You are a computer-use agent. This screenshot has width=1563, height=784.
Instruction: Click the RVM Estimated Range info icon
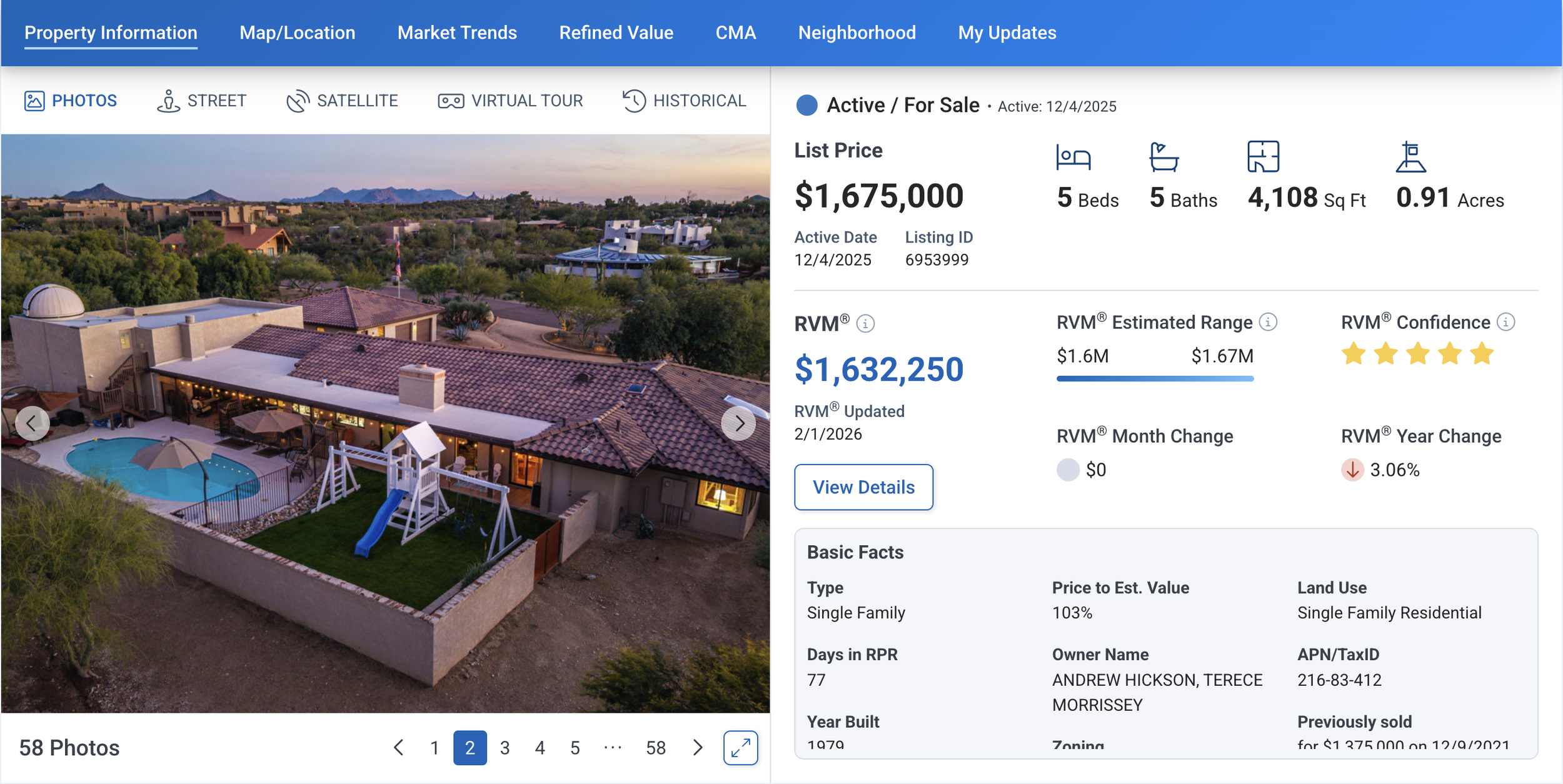[x=1268, y=322]
